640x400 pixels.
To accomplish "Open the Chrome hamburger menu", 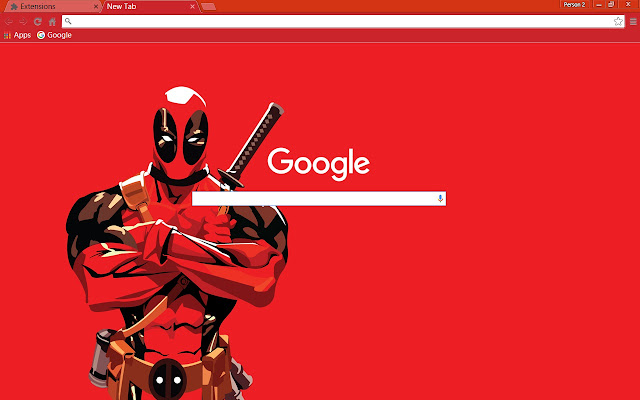I will pos(633,22).
